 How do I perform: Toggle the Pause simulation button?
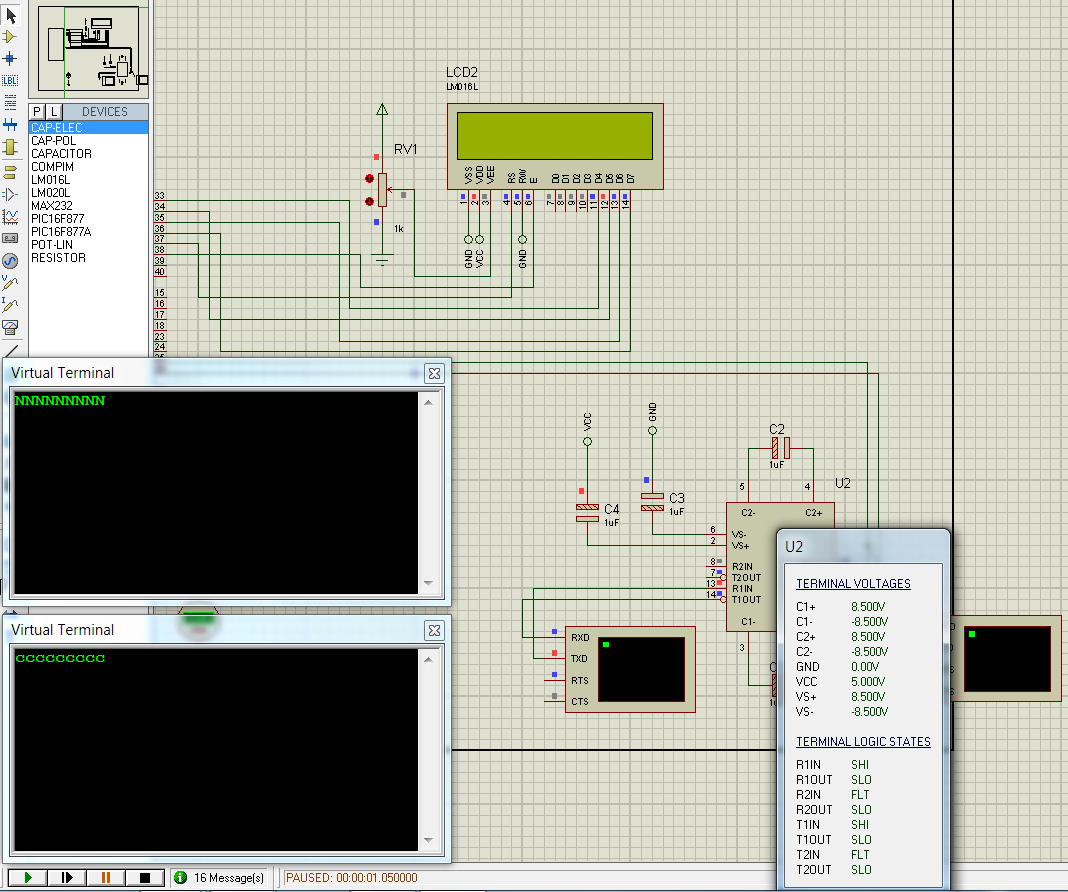(x=105, y=877)
